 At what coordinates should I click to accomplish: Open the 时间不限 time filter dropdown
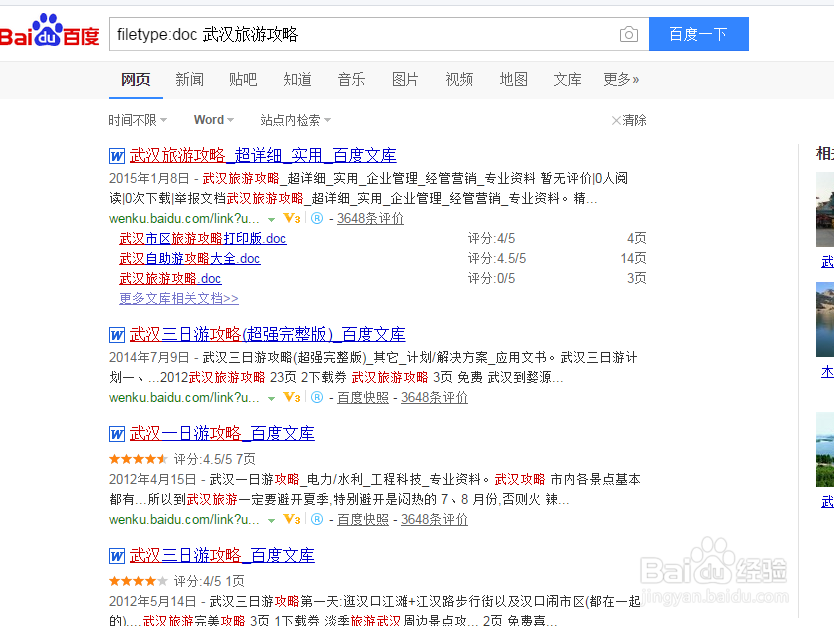tap(135, 119)
